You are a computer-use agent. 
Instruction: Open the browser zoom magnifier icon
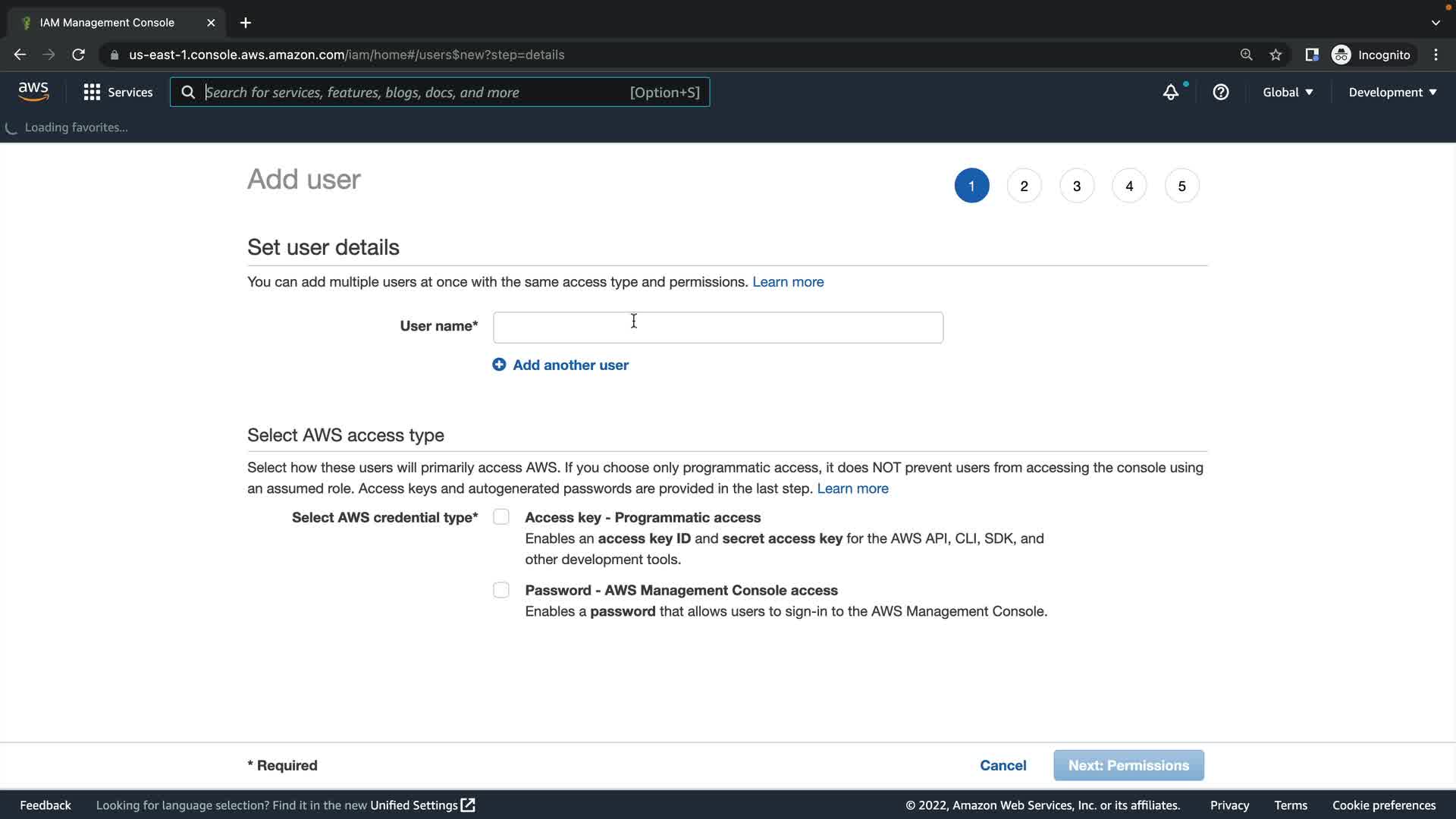pos(1246,55)
